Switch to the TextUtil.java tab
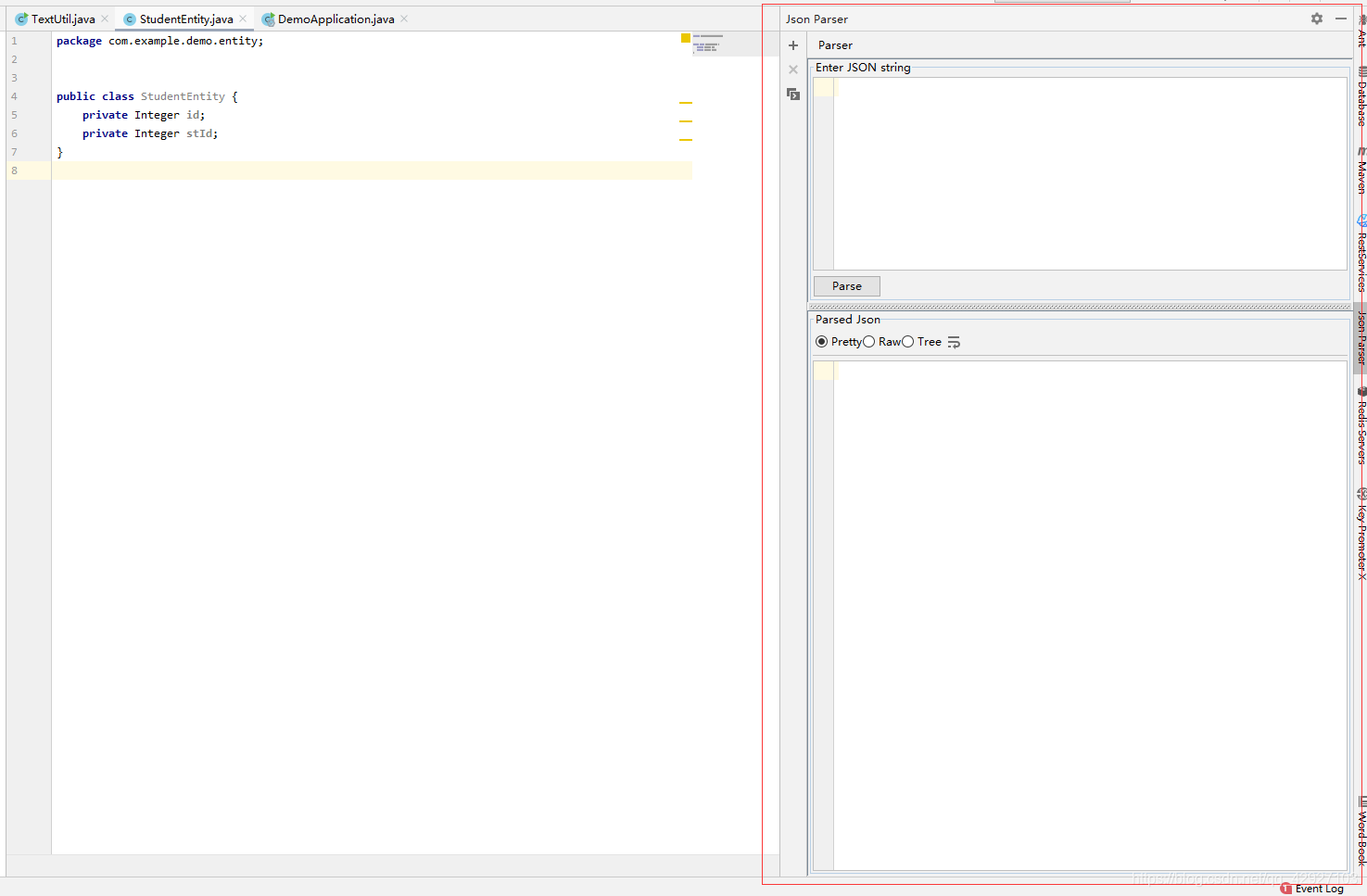The height and width of the screenshot is (896, 1367). 63,19
